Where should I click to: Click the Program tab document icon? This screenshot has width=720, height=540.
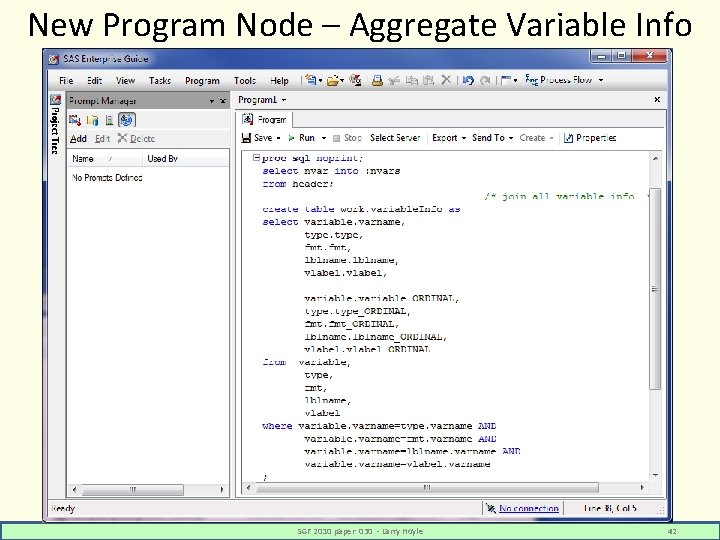(248, 119)
